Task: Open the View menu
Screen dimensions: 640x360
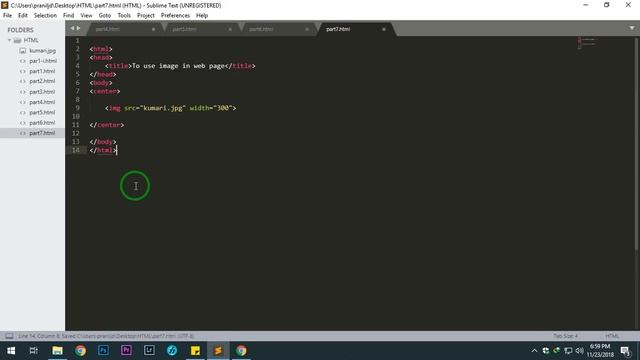Action: coord(86,16)
